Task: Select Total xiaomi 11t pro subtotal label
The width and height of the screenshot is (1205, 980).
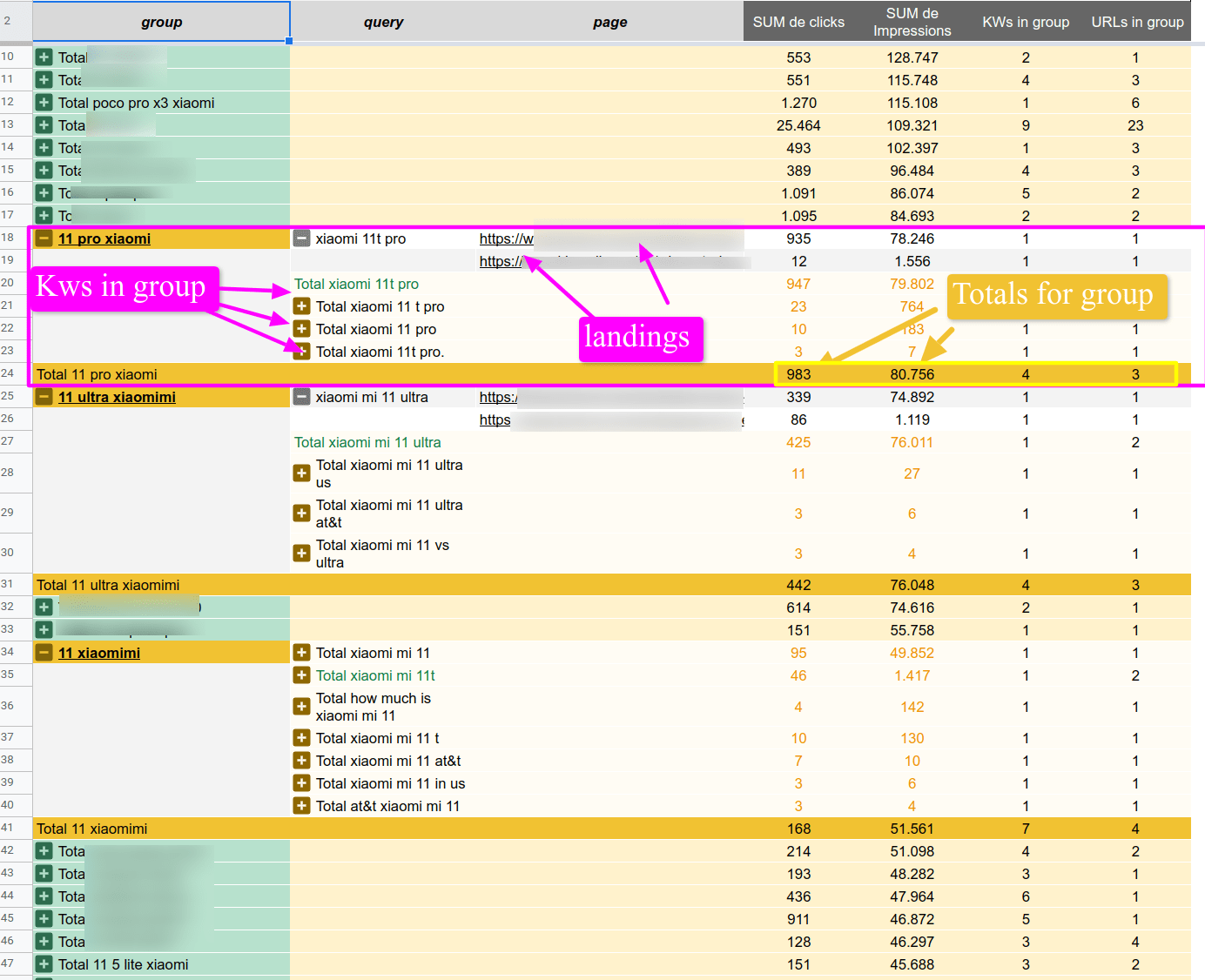Action: point(357,284)
